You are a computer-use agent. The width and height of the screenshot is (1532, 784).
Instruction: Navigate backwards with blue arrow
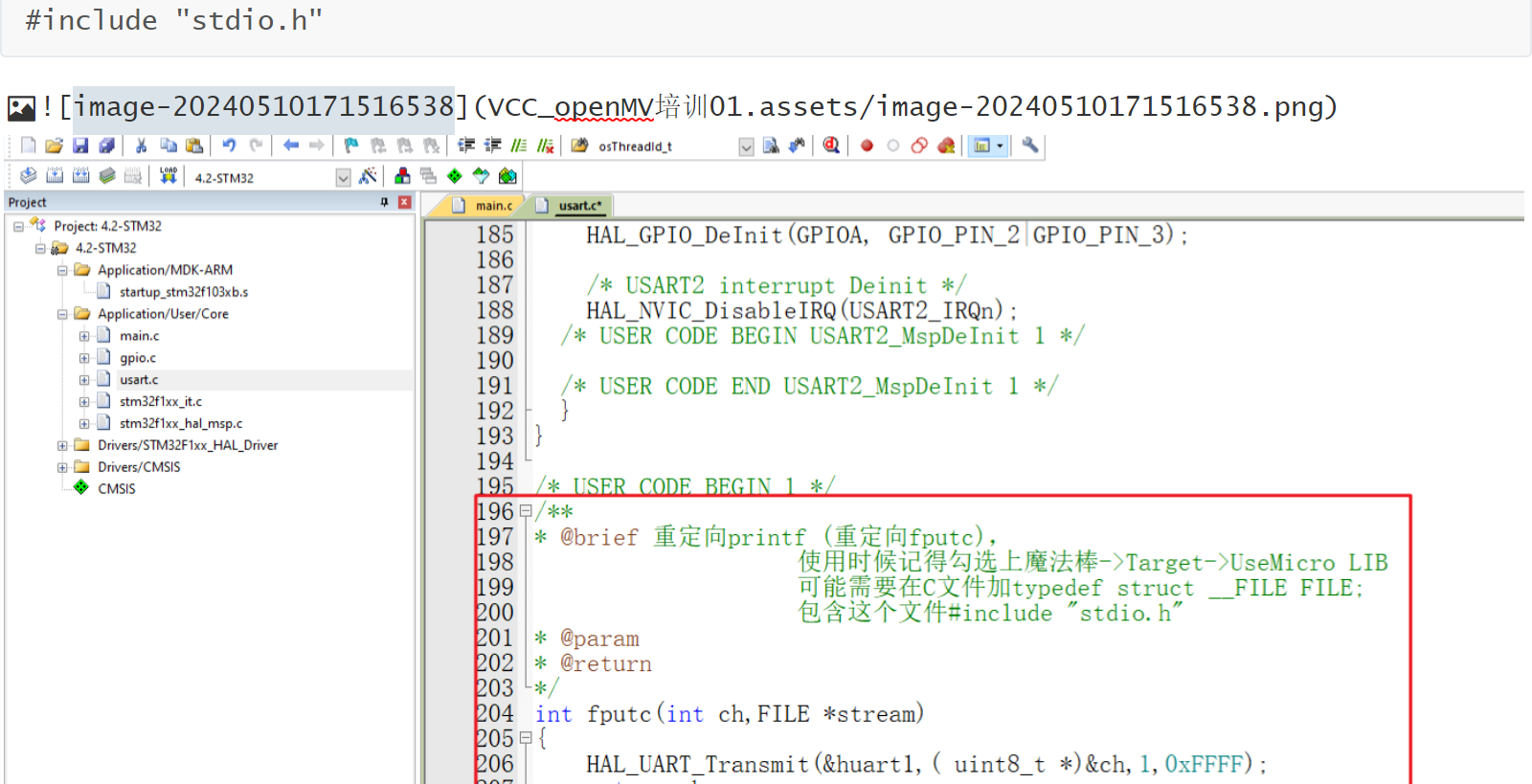tap(291, 146)
